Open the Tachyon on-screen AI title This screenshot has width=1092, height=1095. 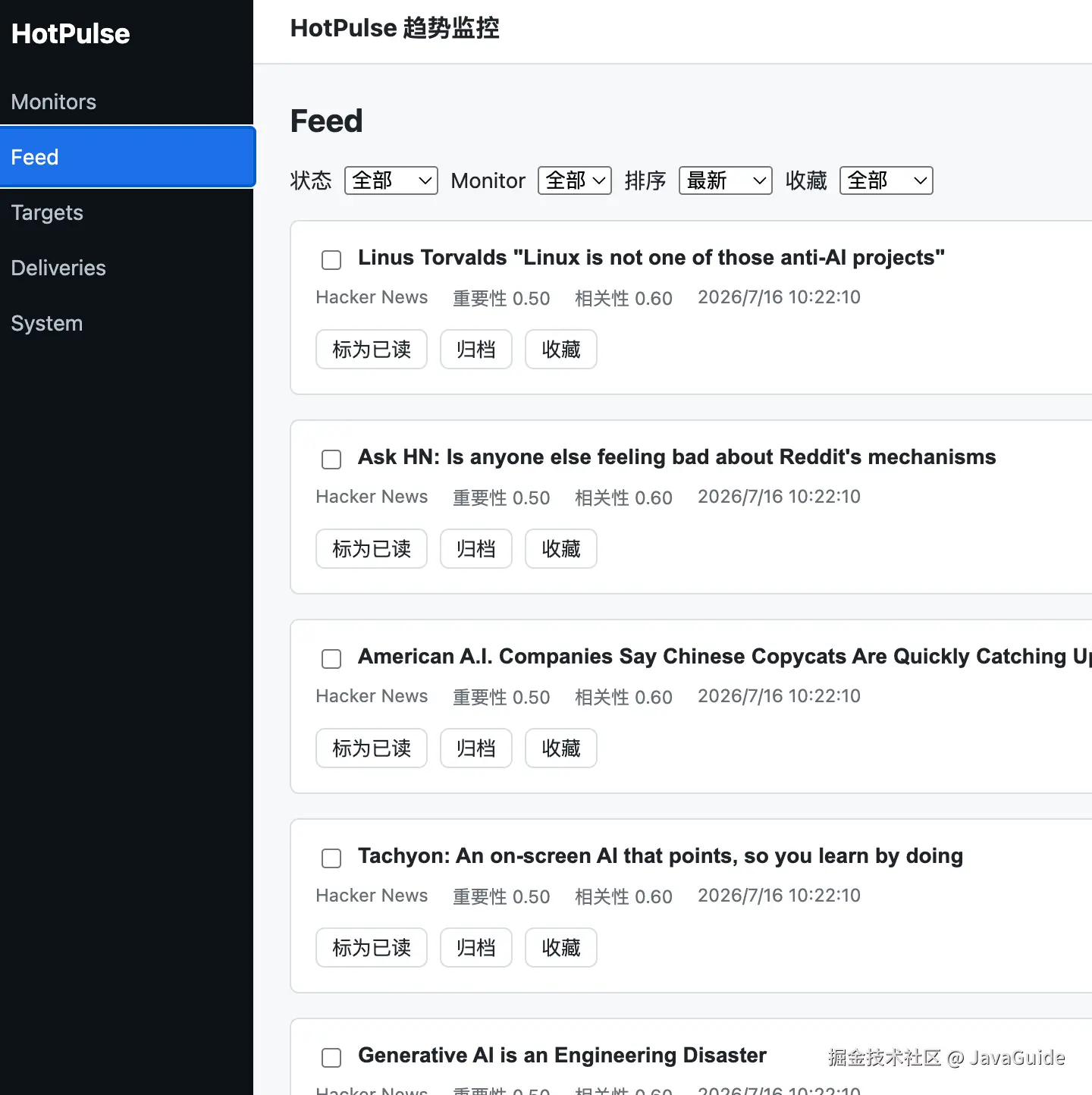[661, 856]
